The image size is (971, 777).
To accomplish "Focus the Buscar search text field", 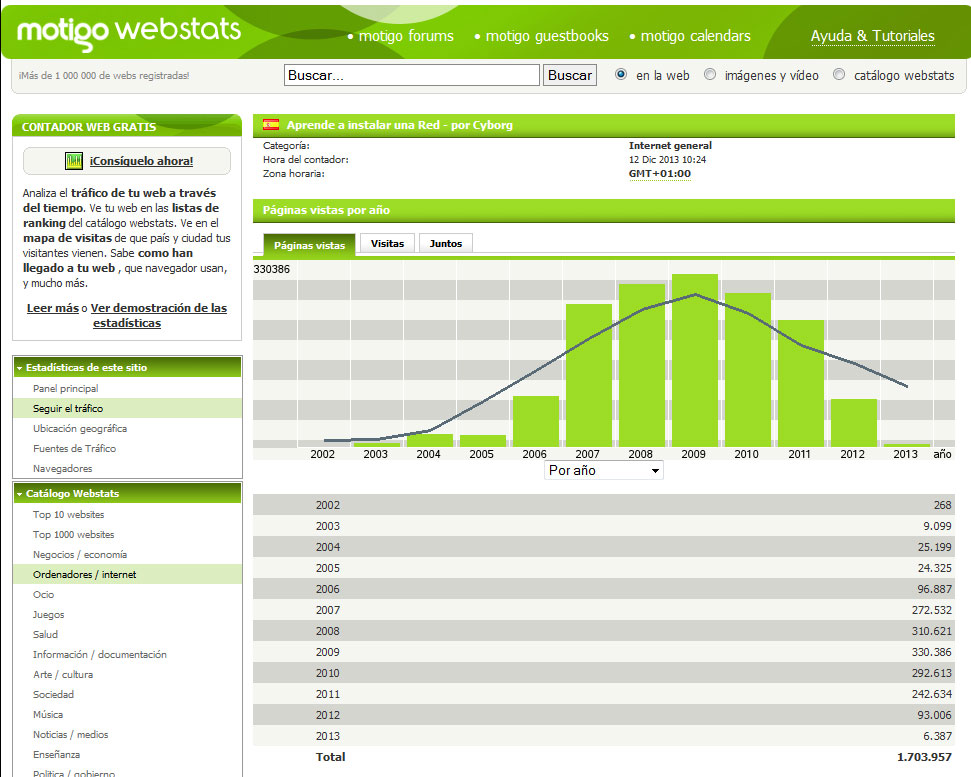I will 412,75.
